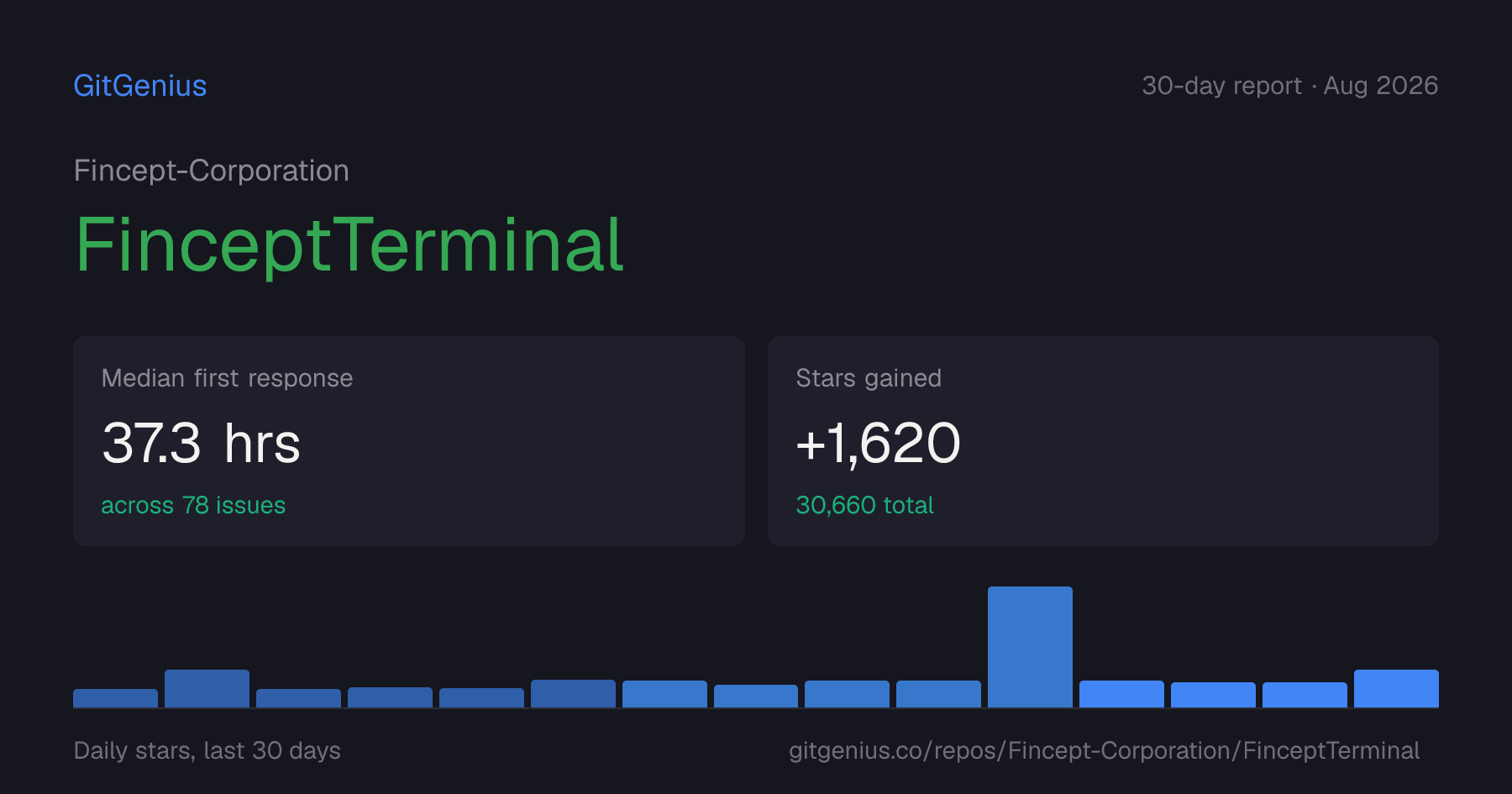The width and height of the screenshot is (1512, 794).
Task: Select the bar just after the spike
Action: 1121,694
